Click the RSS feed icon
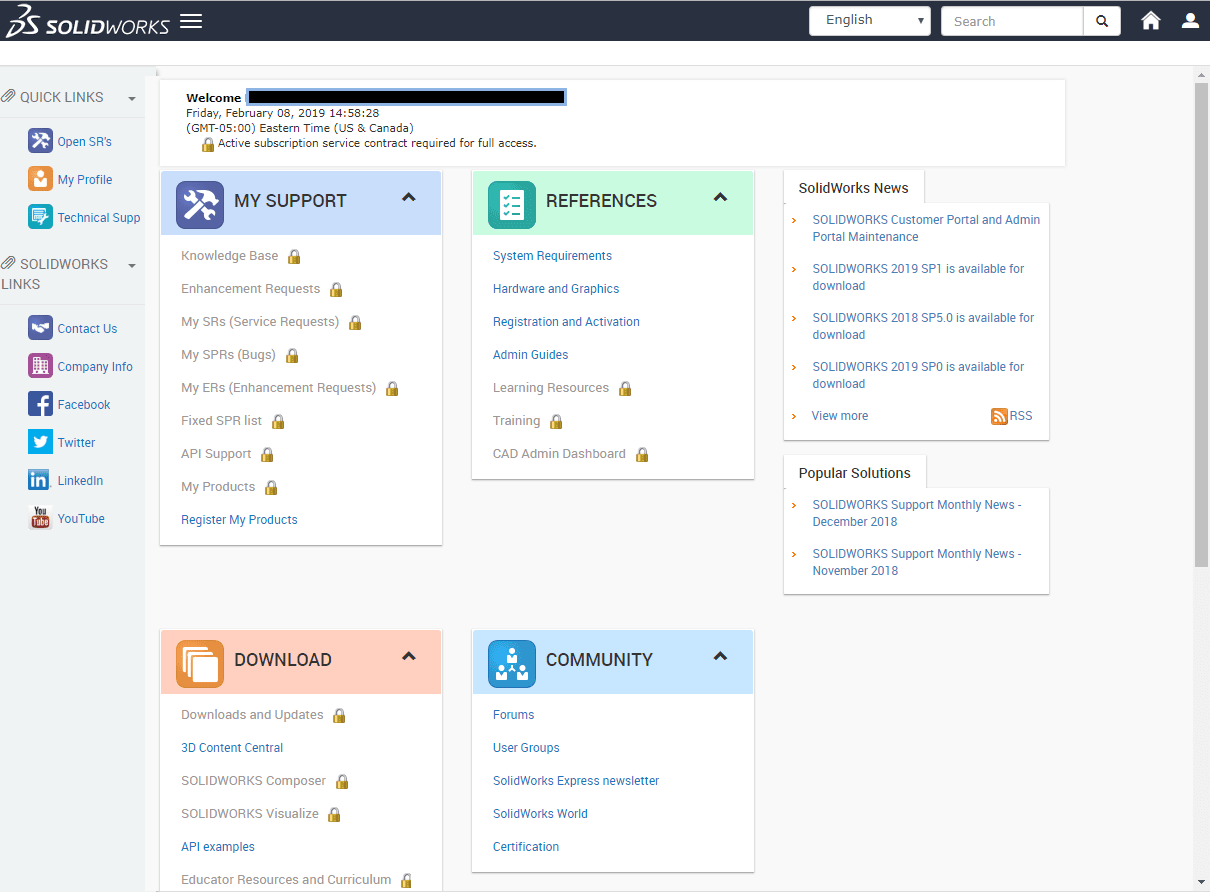The height and width of the screenshot is (892, 1210). [x=999, y=416]
